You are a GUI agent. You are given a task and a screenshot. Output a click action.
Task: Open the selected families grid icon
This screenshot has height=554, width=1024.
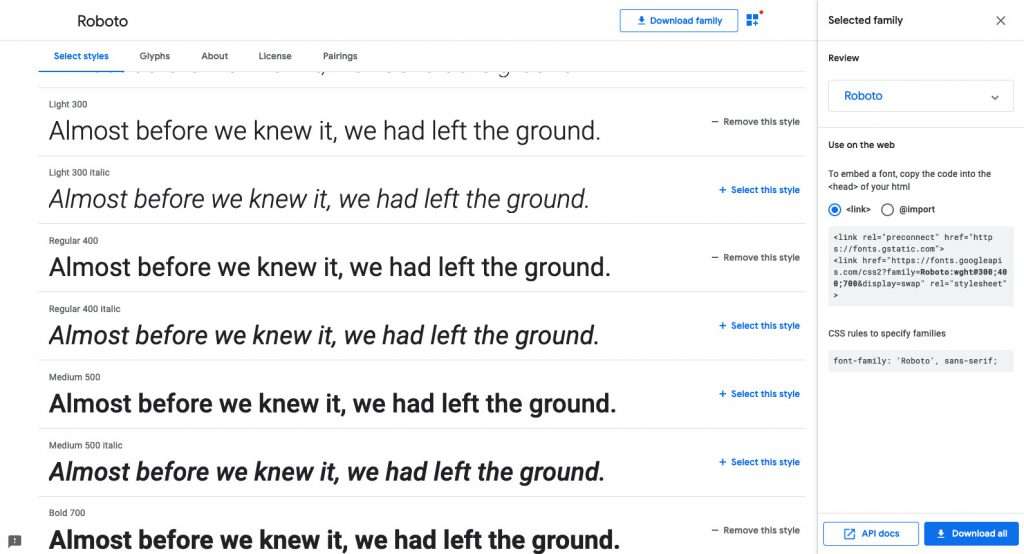pos(753,20)
